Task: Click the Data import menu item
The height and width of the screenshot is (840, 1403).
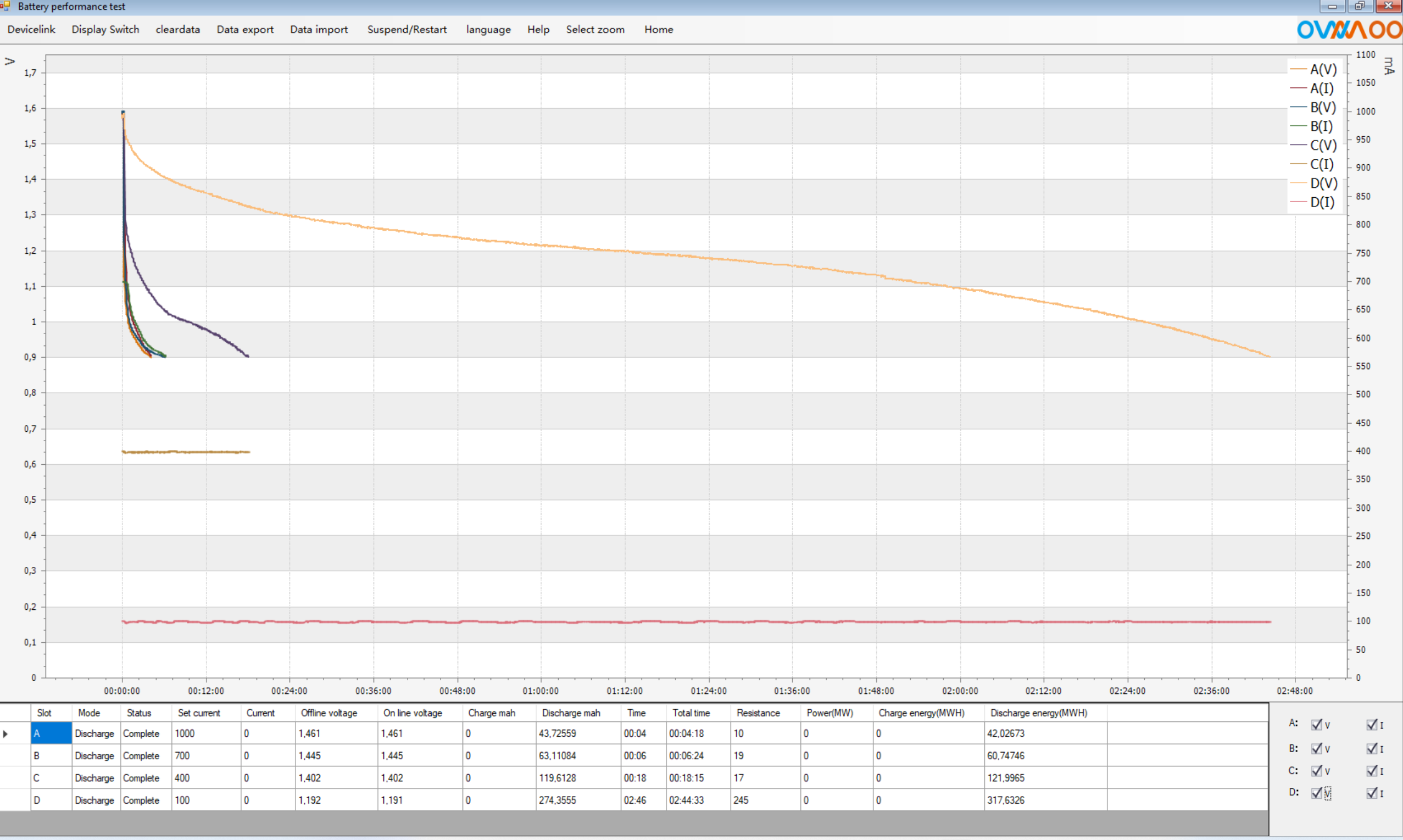Action: (x=319, y=30)
